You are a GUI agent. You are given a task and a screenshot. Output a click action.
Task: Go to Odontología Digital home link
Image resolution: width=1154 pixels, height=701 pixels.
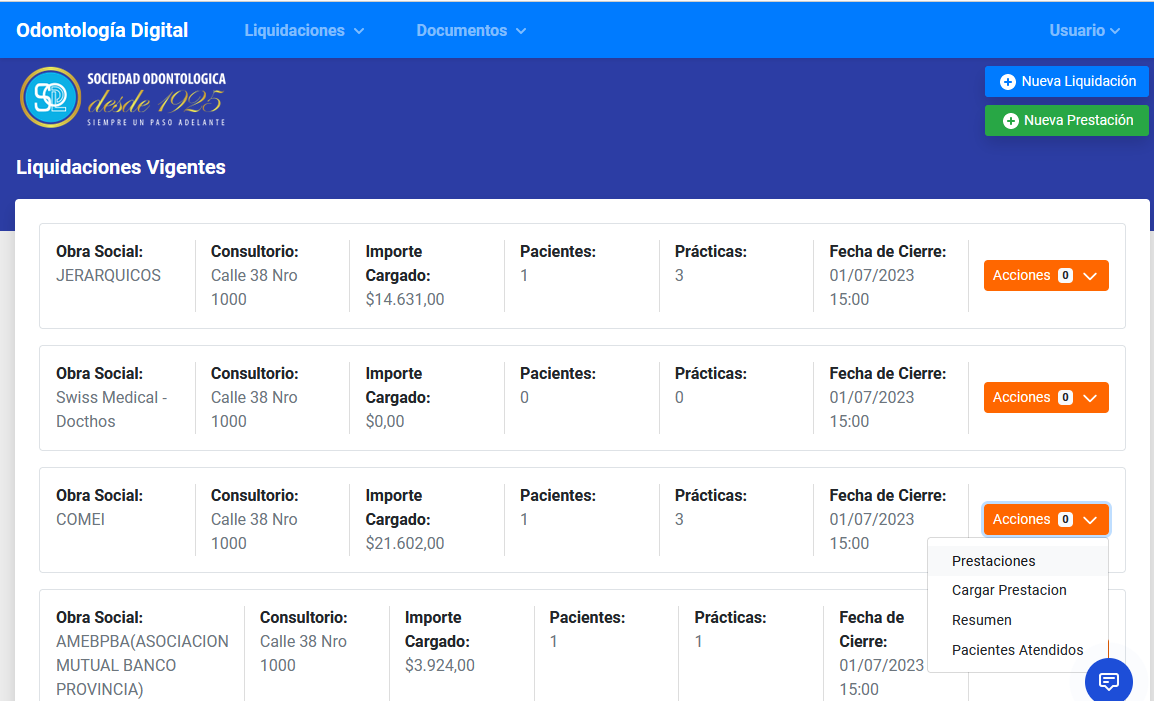(102, 30)
